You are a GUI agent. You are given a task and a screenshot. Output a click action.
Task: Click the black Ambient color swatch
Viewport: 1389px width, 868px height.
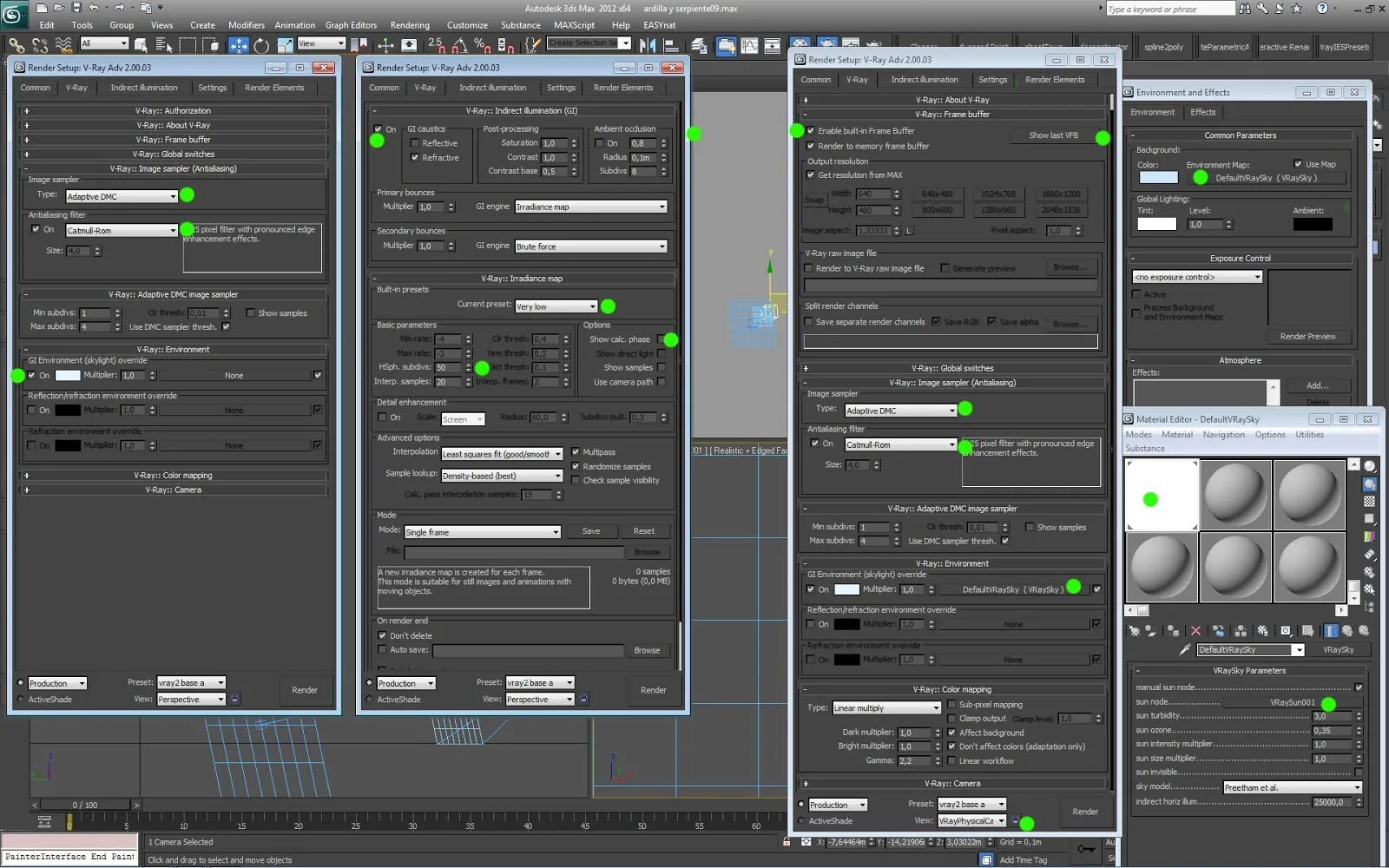point(1313,224)
